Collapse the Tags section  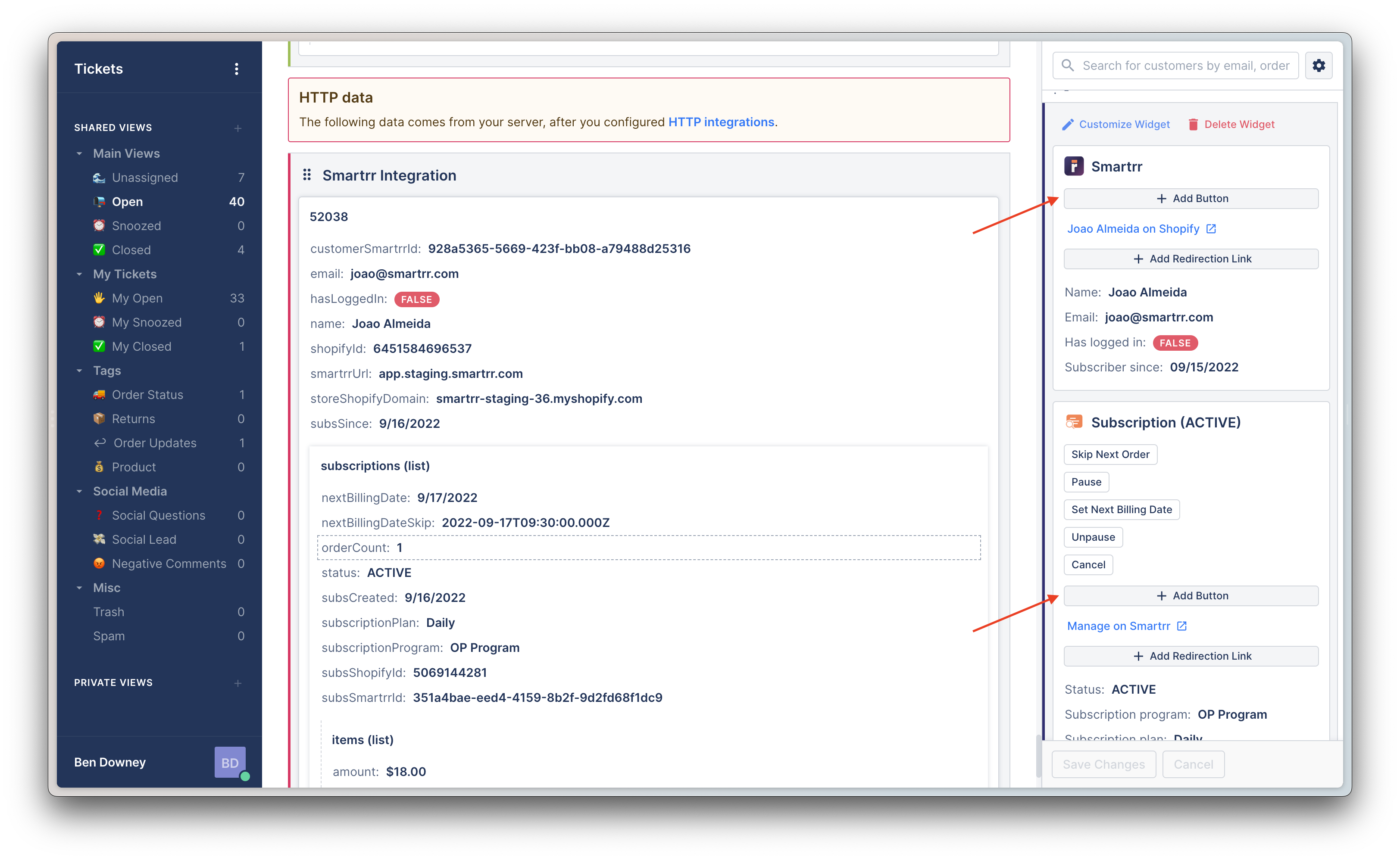pyautogui.click(x=80, y=371)
